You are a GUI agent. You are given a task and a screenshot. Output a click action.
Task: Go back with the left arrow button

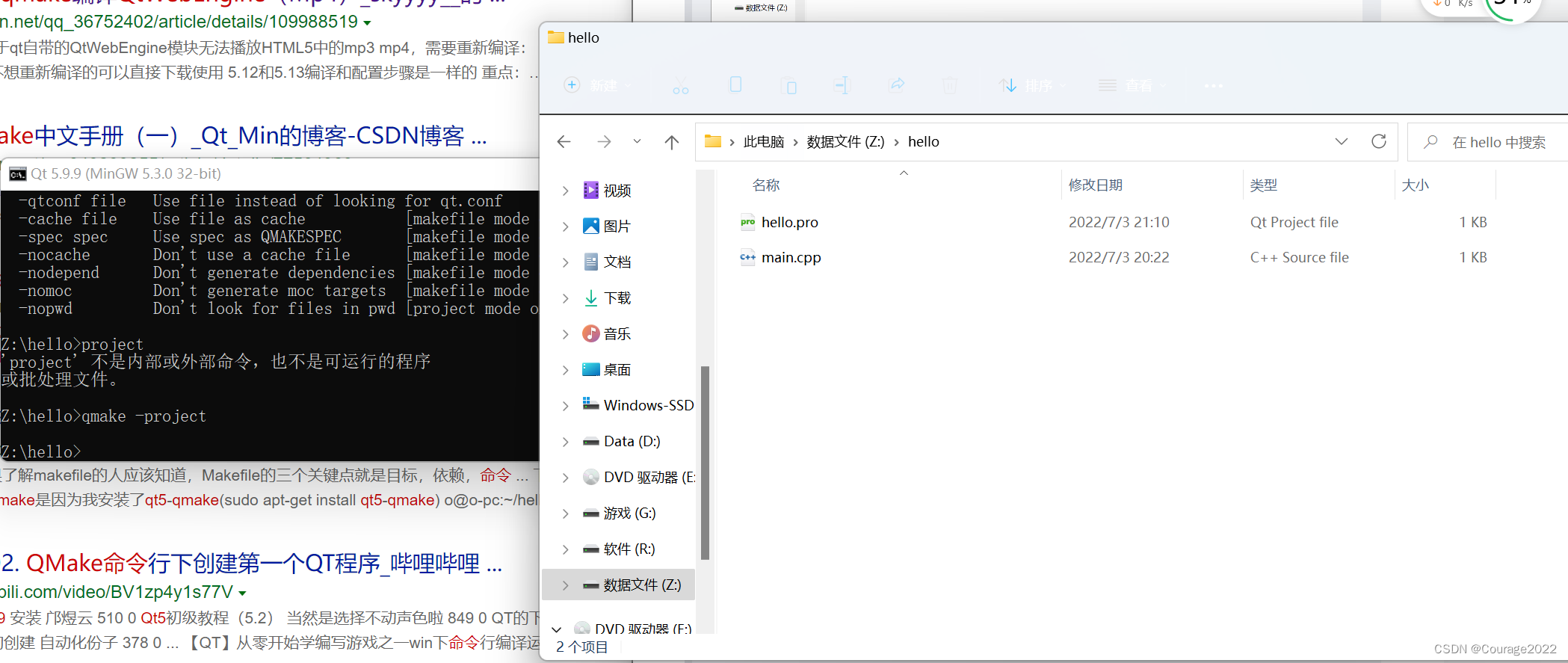[564, 141]
